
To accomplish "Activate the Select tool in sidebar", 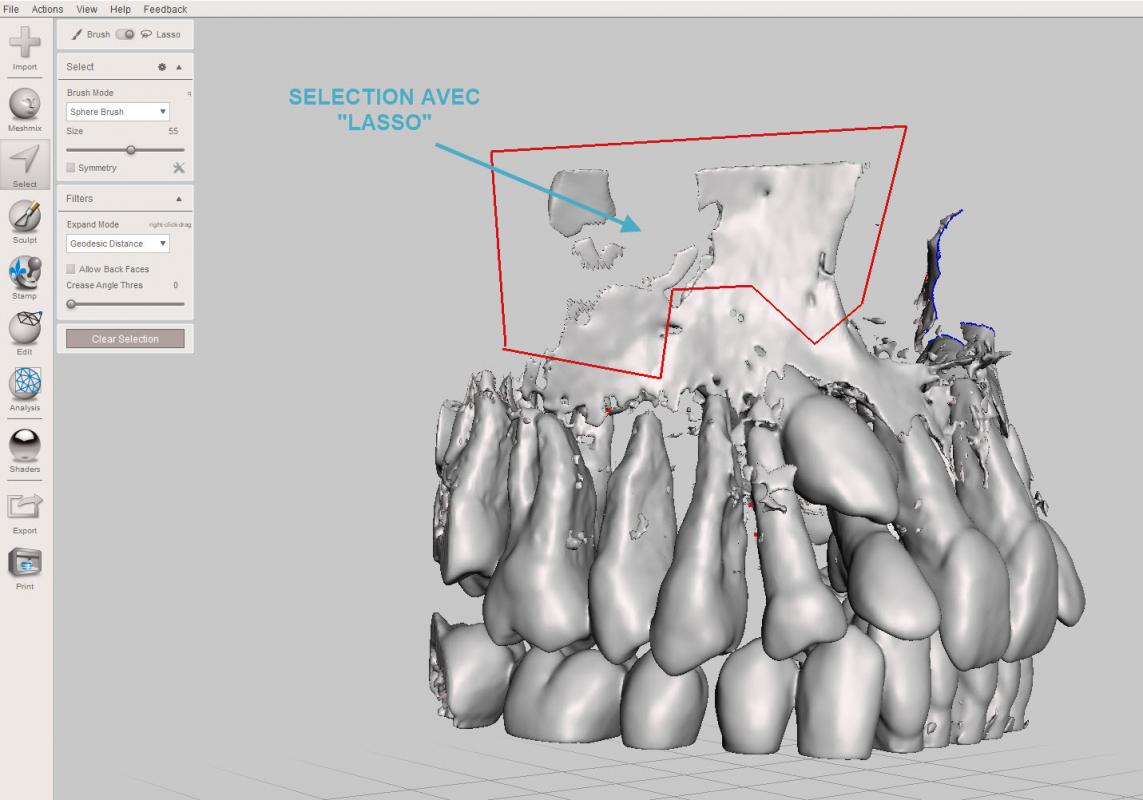I will click(25, 166).
